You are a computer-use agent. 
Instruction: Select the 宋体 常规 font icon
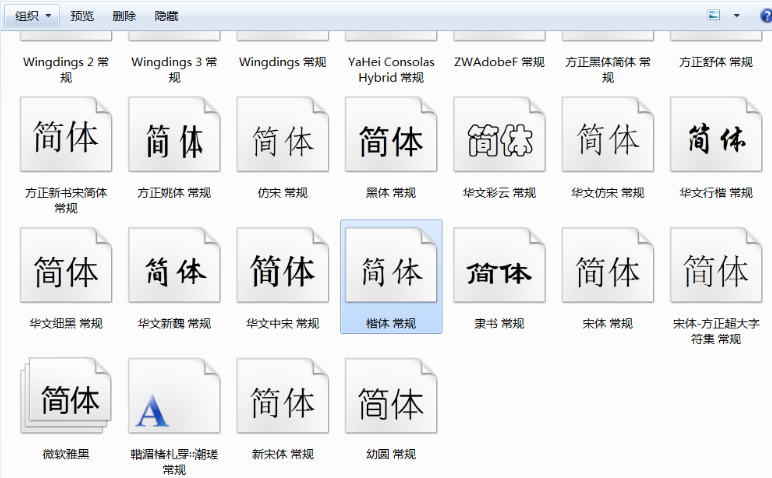pos(608,265)
